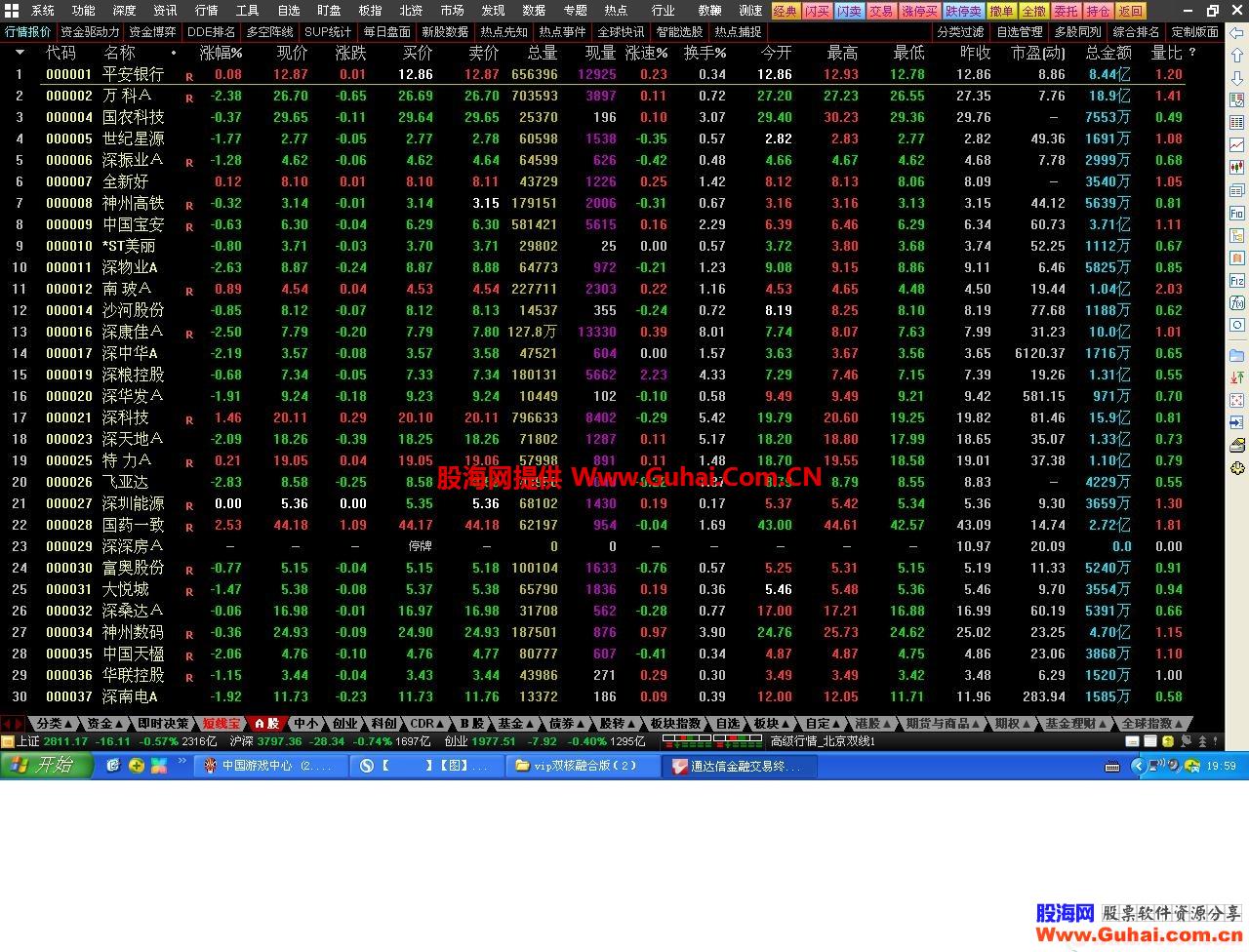Viewport: 1249px width, 952px height.
Task: Click the 开始 Start button
Action: tap(47, 766)
